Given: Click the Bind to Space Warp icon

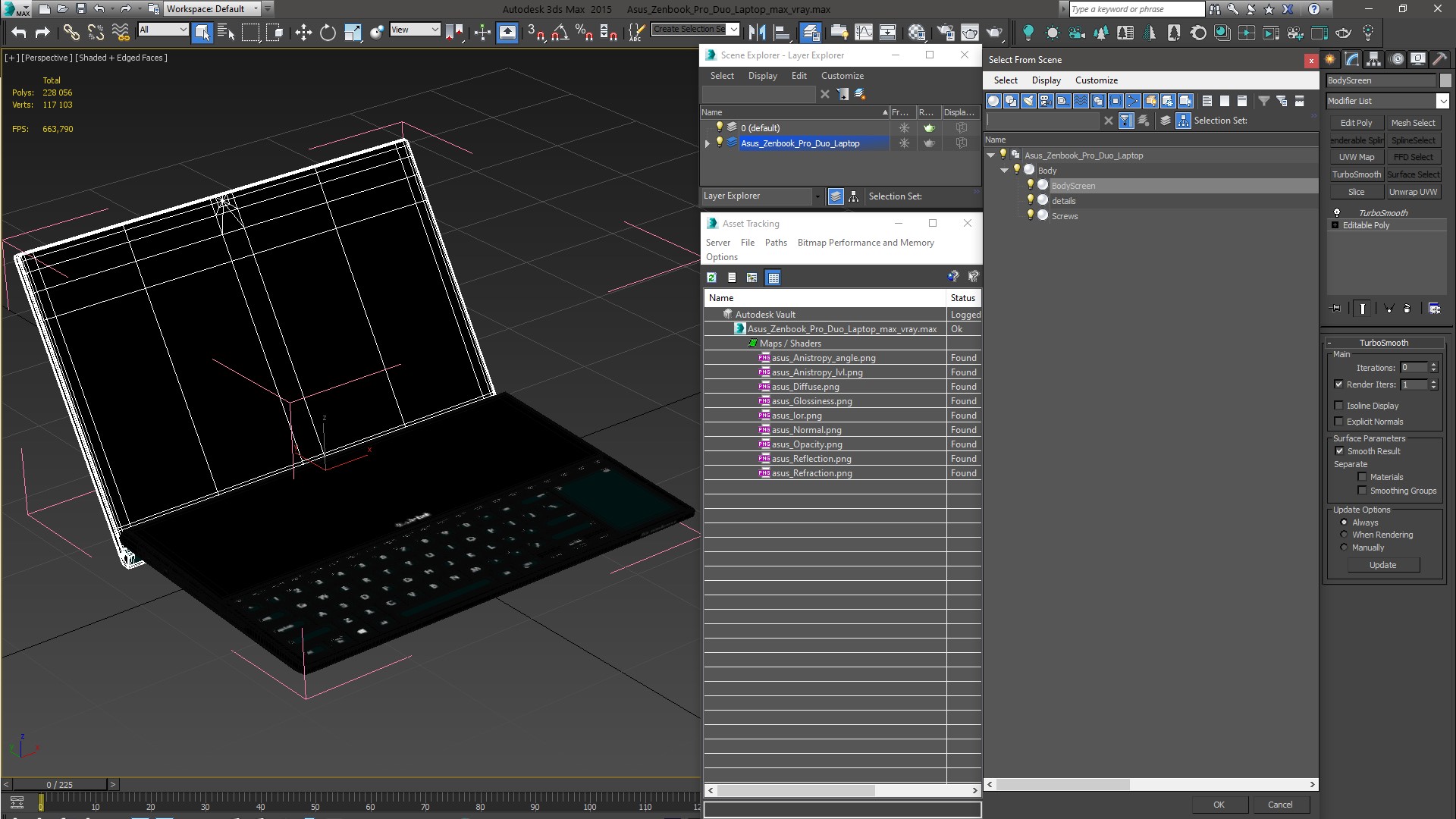Looking at the screenshot, I should (x=120, y=32).
